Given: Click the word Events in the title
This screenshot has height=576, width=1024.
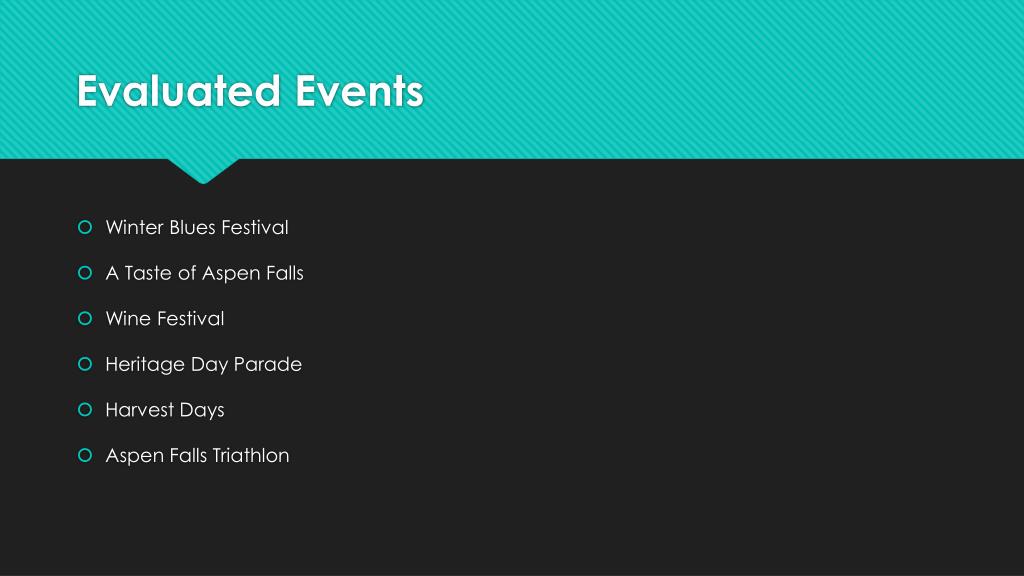Looking at the screenshot, I should tap(359, 91).
